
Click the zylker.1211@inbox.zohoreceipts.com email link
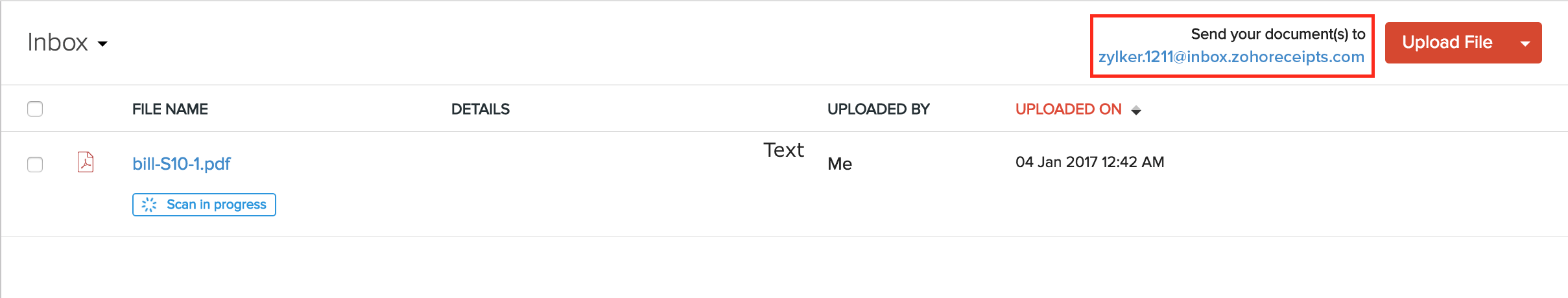(1231, 57)
